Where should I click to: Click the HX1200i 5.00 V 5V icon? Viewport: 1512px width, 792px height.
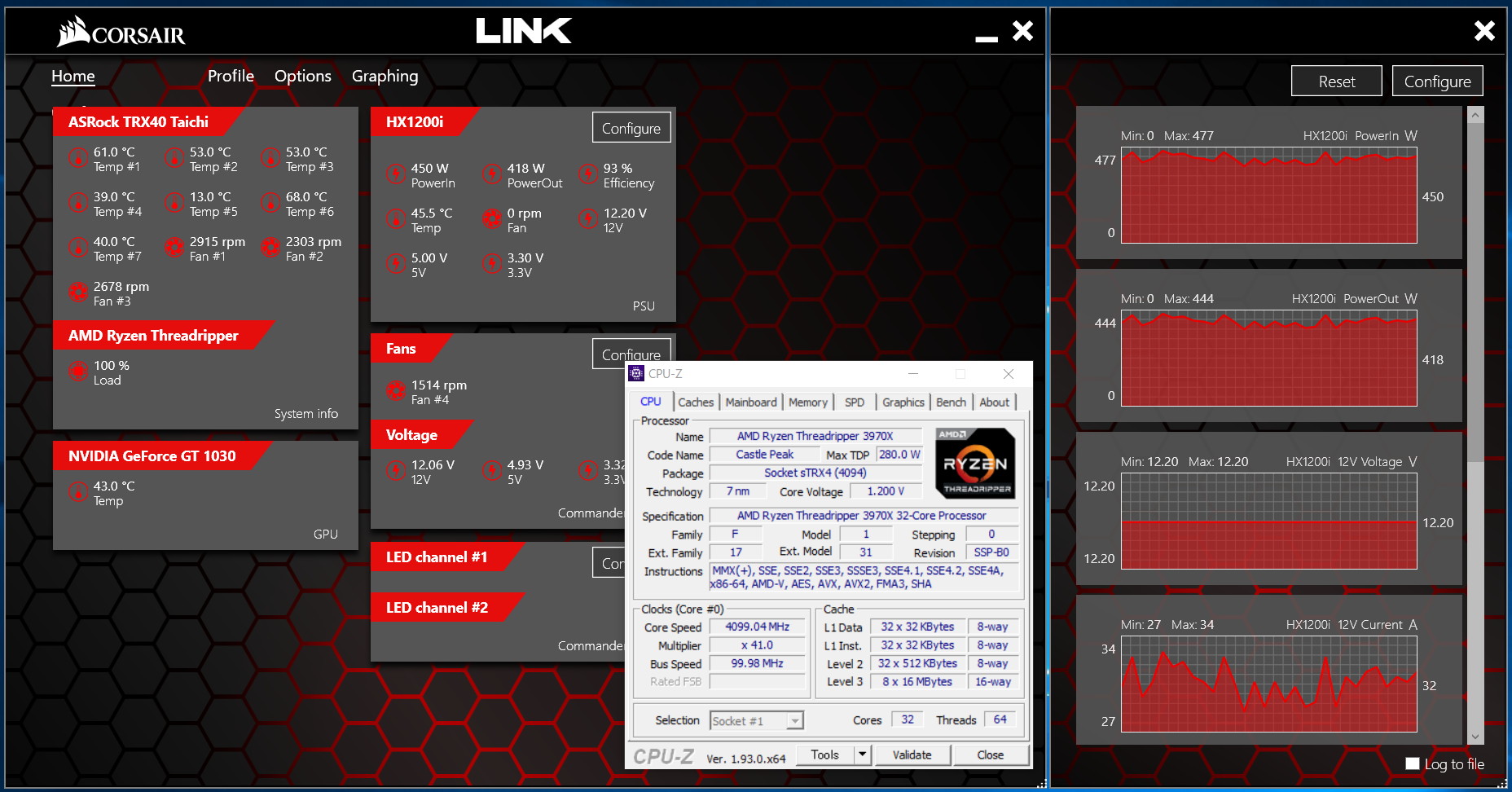pyautogui.click(x=396, y=264)
